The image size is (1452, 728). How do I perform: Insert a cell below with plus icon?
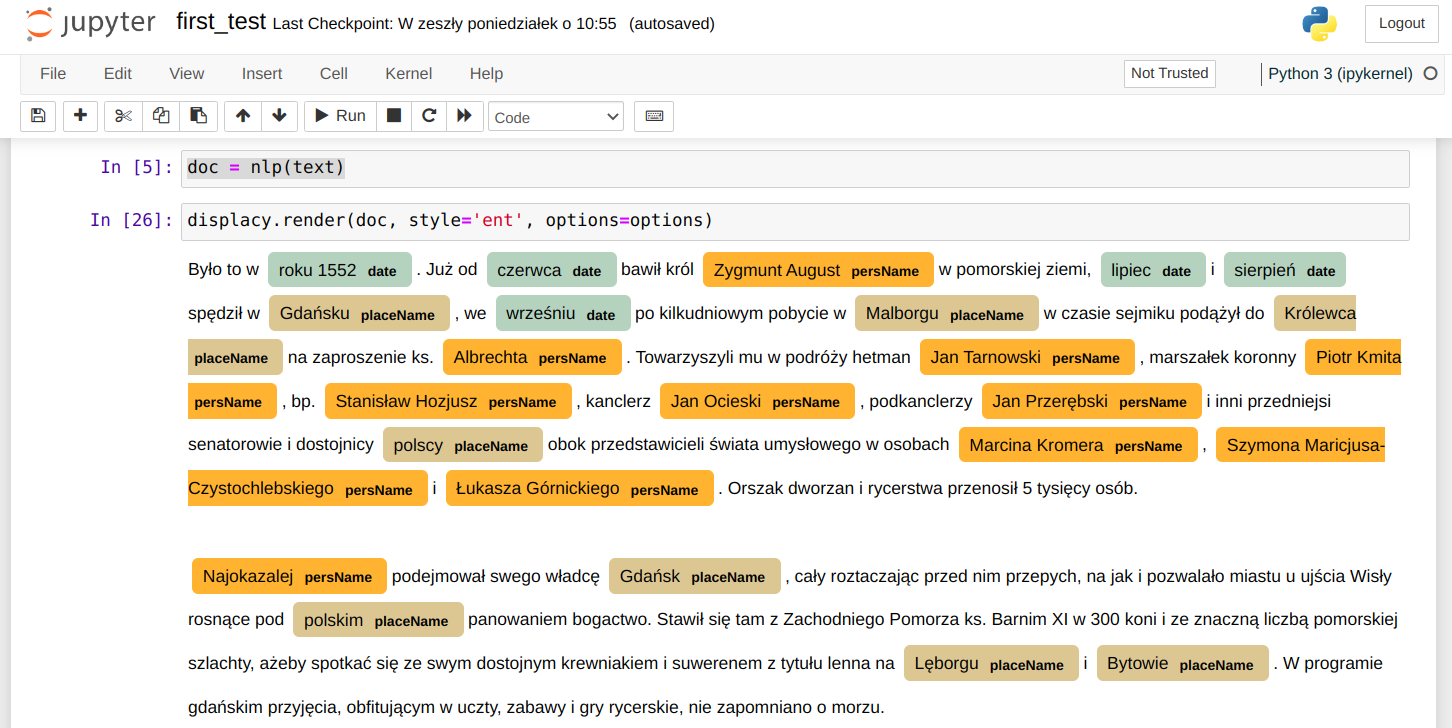(x=81, y=116)
